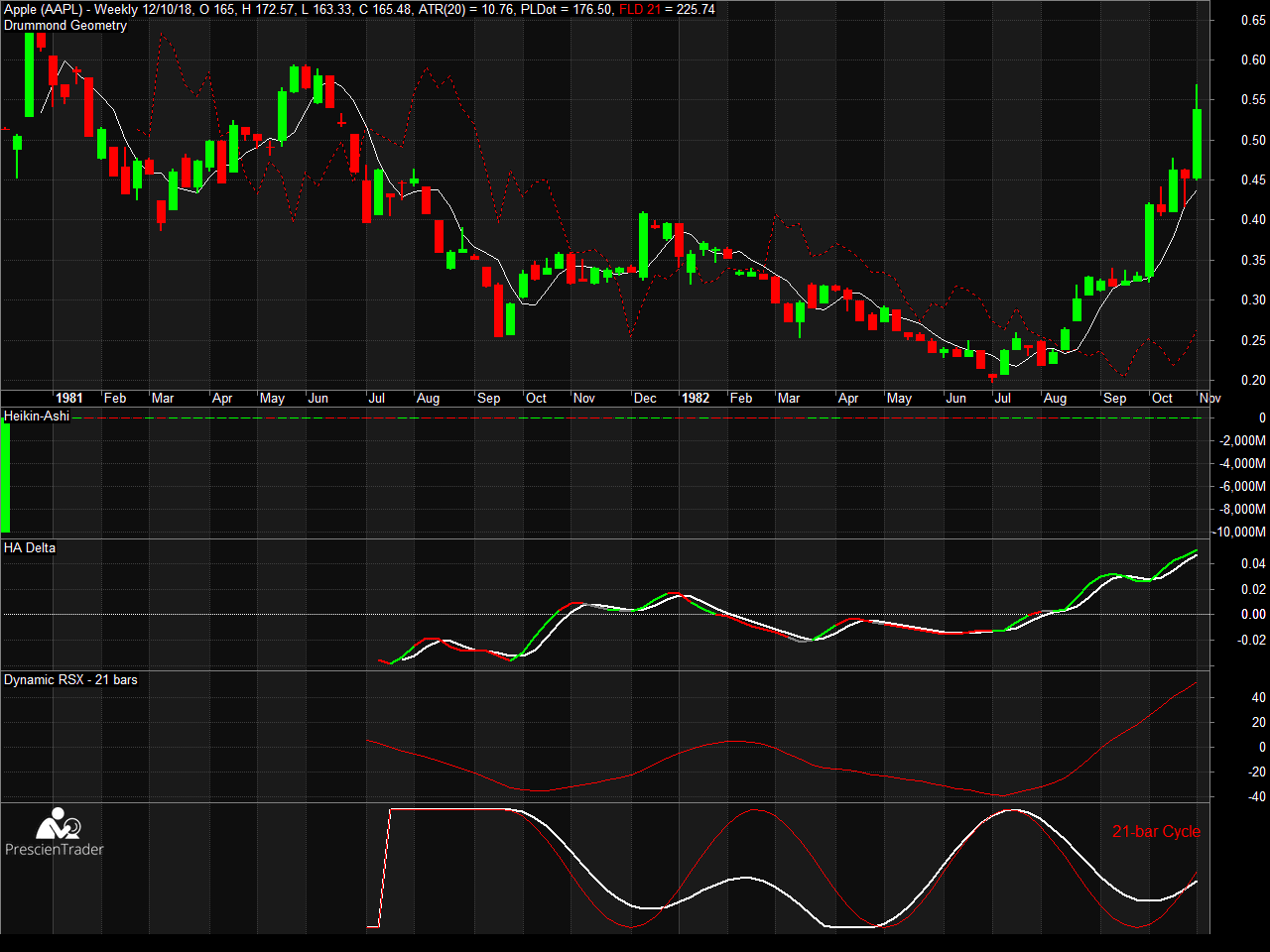1270x952 pixels.
Task: Click the 'Nov' label at right end of time axis
Action: click(x=1209, y=398)
